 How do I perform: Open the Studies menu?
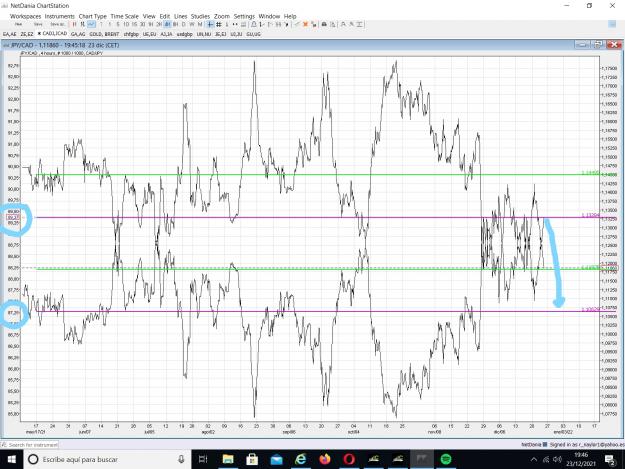(x=200, y=16)
